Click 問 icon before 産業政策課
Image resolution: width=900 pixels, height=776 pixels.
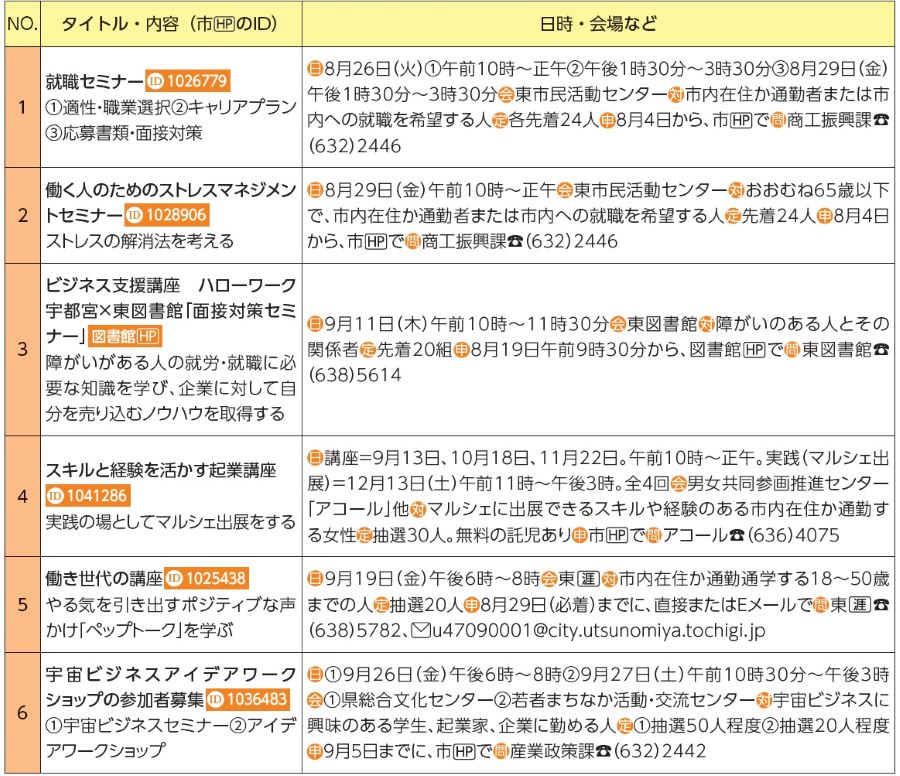pyautogui.click(x=501, y=751)
